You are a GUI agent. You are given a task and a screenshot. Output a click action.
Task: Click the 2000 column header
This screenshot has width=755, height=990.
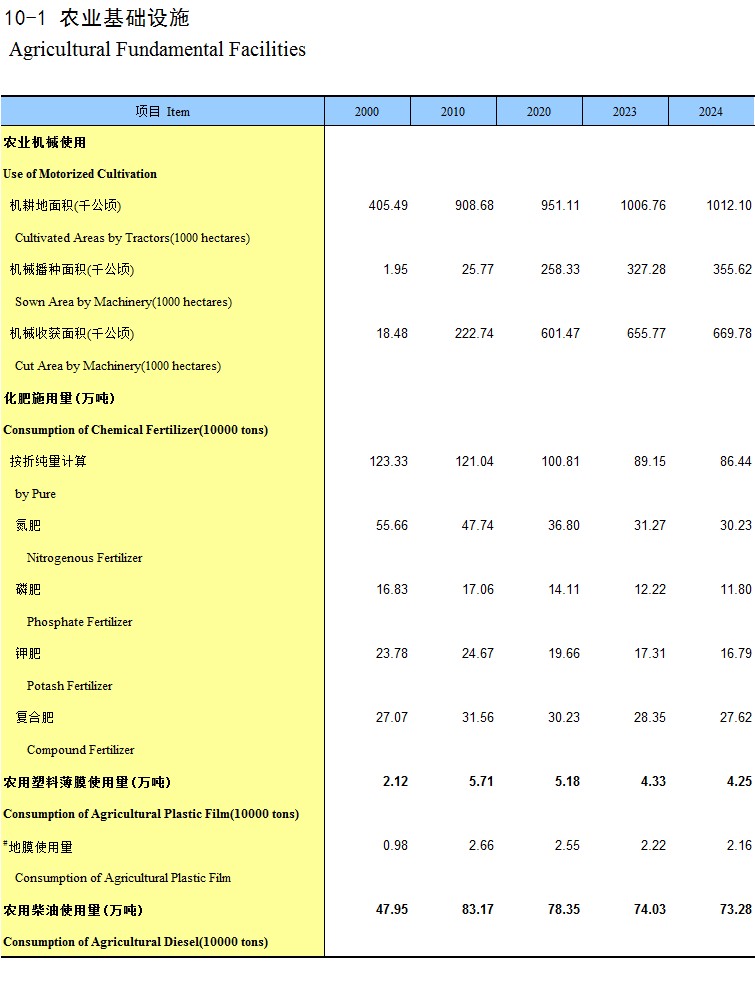[367, 112]
